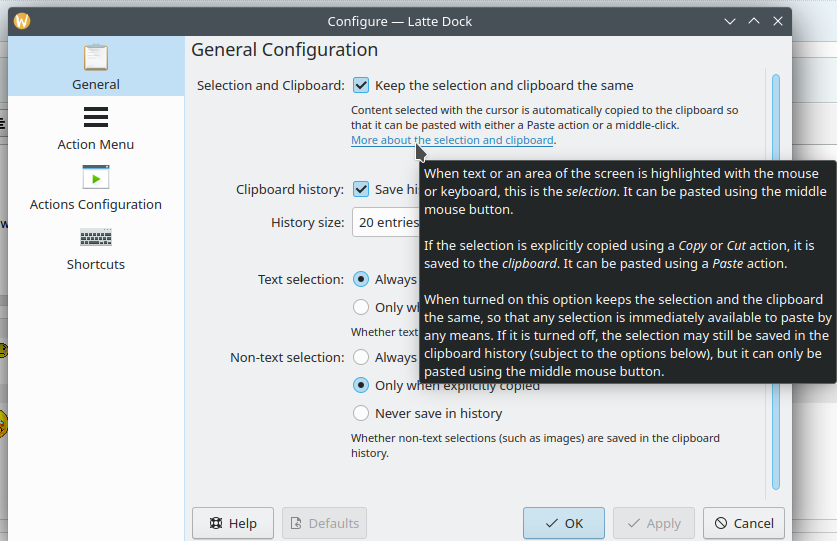Open the Shortcuts keyboard icon

[96, 238]
